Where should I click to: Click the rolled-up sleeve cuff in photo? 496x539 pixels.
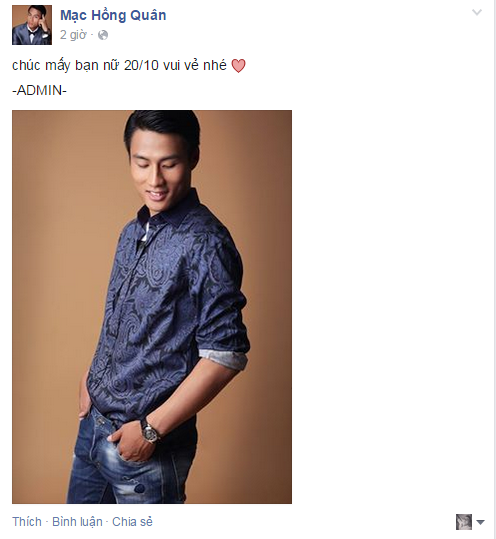coord(224,359)
